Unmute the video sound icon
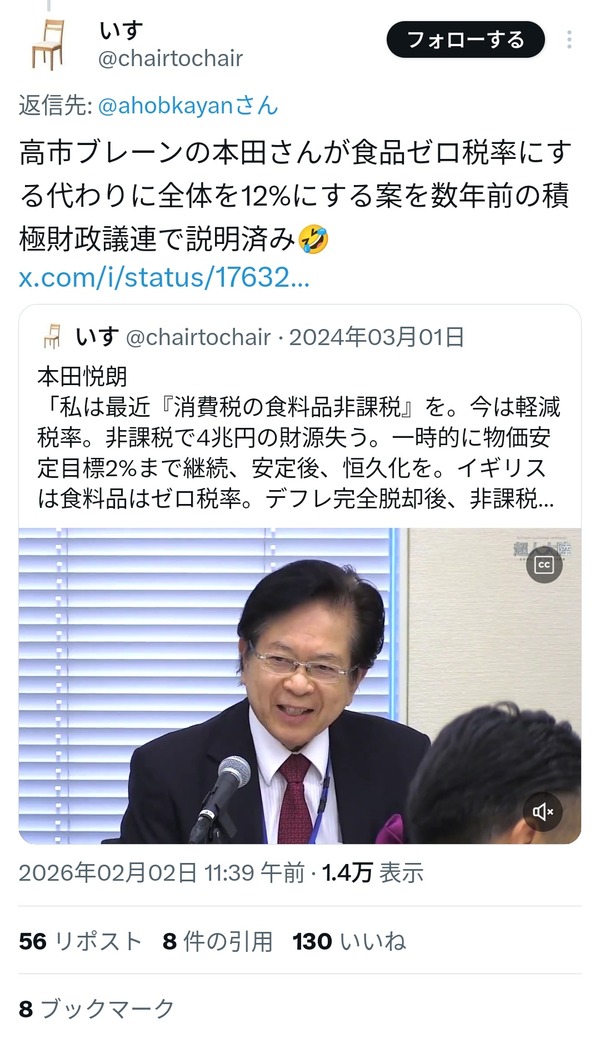 (542, 812)
